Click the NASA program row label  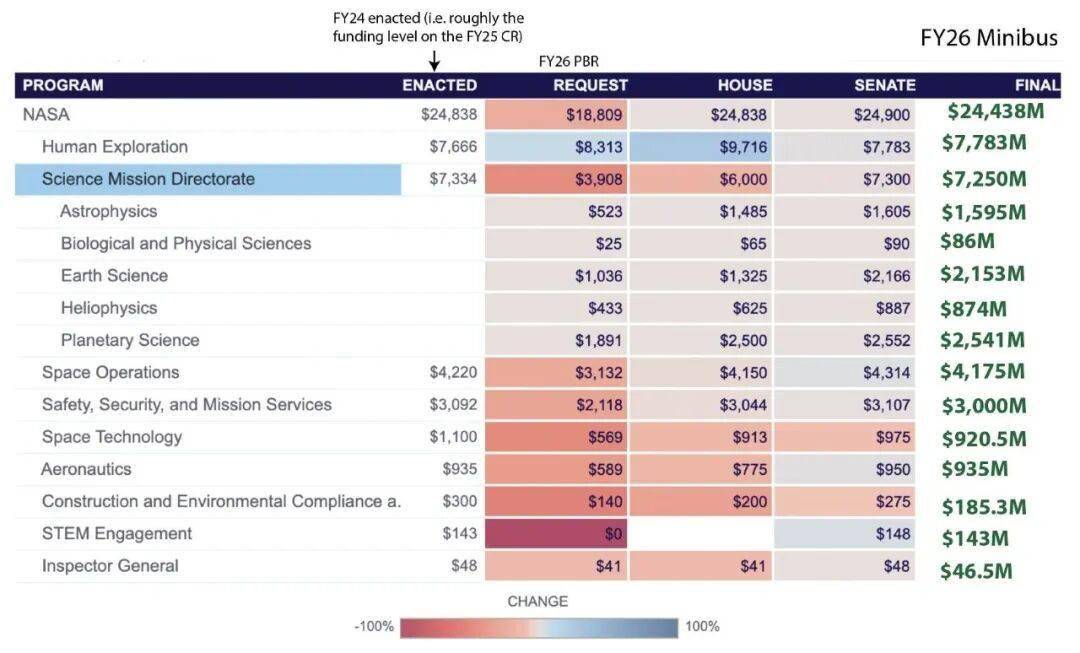click(x=46, y=114)
